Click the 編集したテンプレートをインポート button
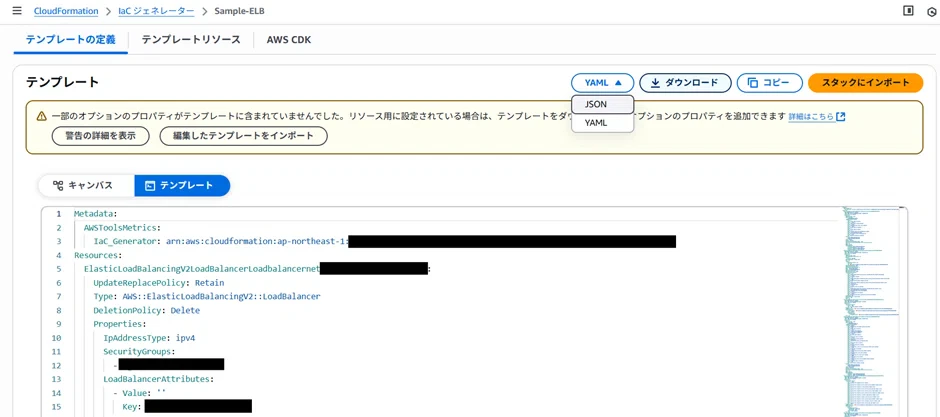 (x=243, y=136)
